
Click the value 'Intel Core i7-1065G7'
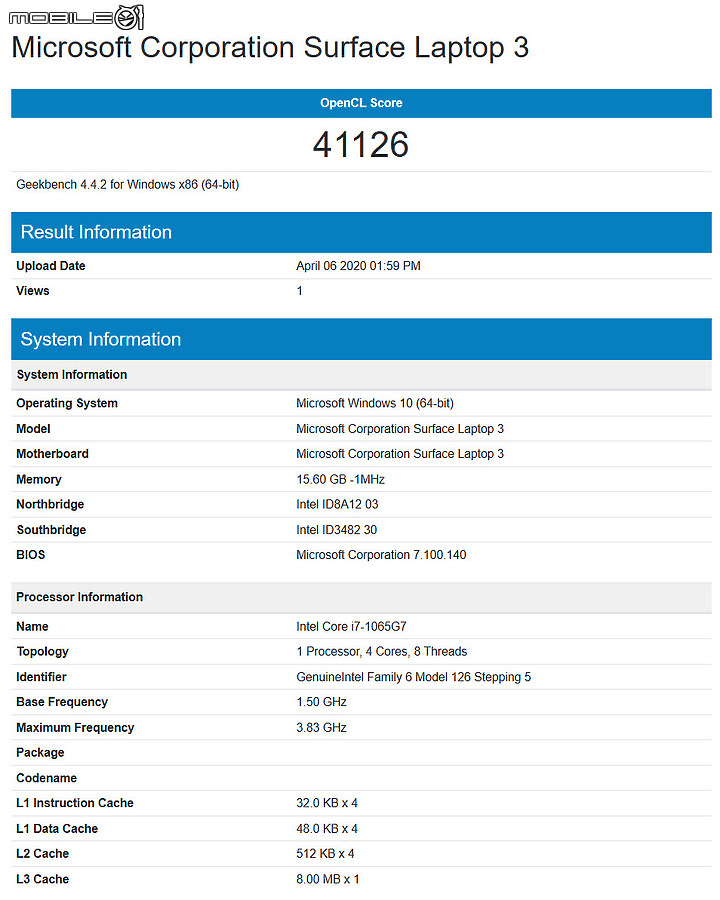click(351, 627)
